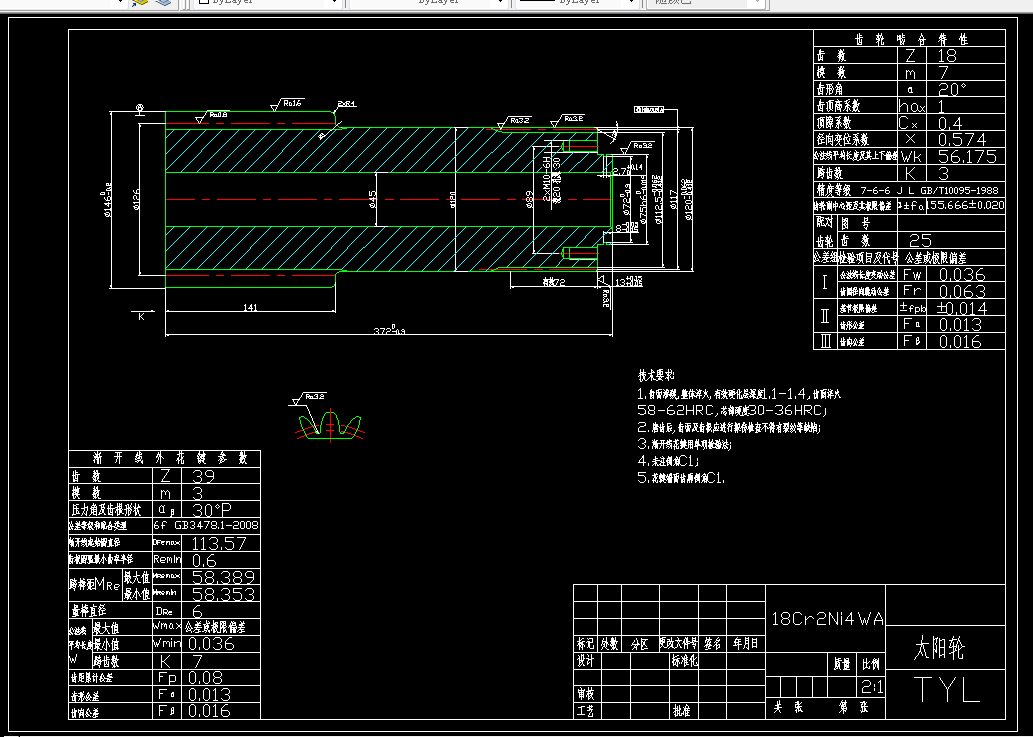This screenshot has width=1033, height=737.
Task: Click tooth count value 18 in gear table
Action: coord(946,56)
